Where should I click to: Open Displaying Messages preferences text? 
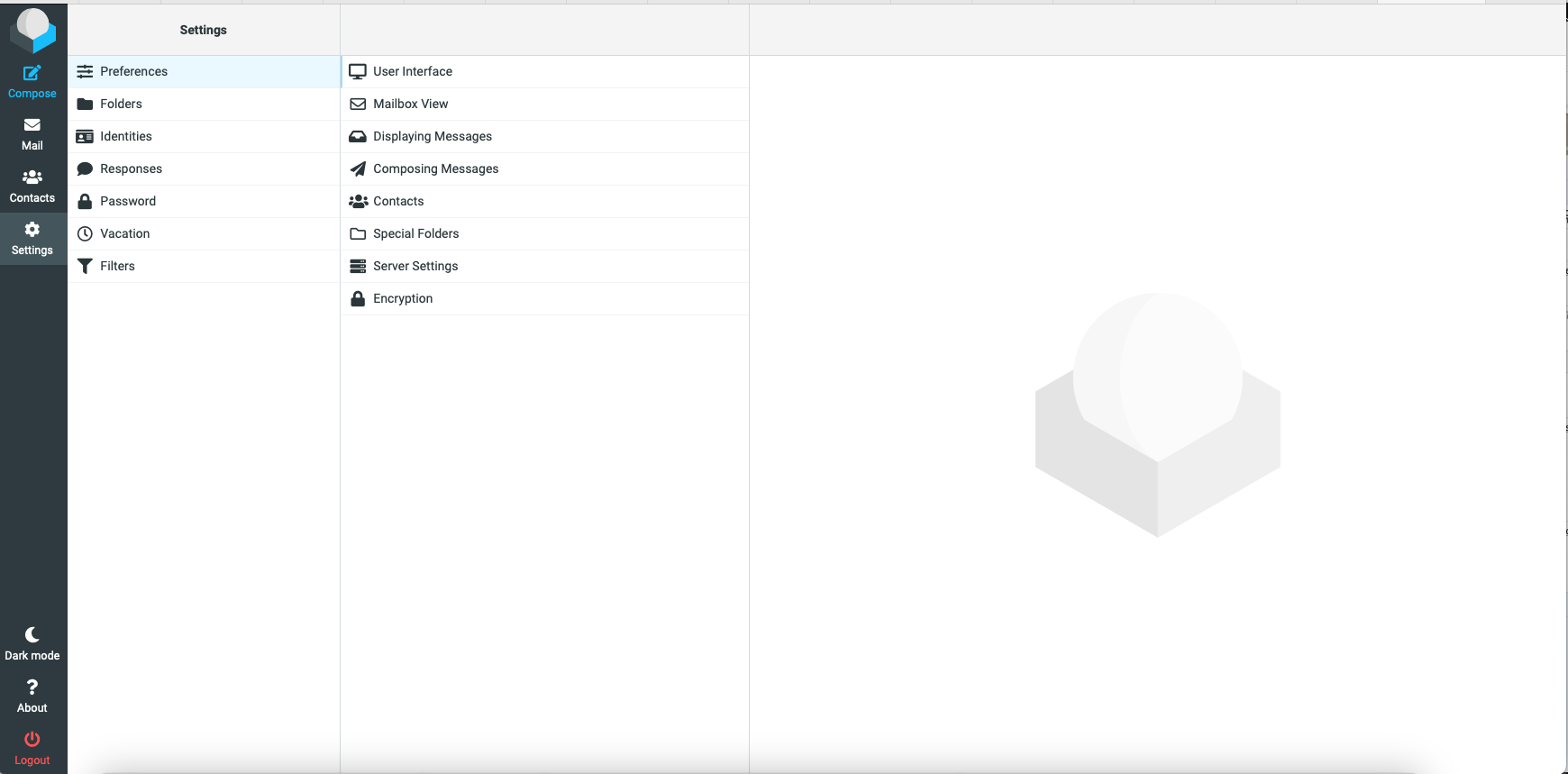[x=433, y=136]
